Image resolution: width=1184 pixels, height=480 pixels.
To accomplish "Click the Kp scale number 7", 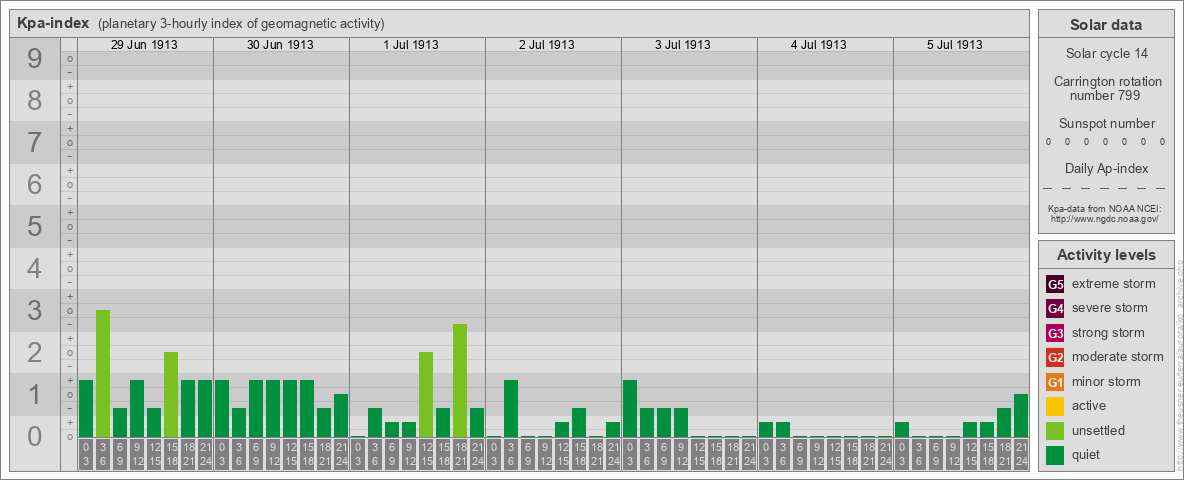I will 35,143.
